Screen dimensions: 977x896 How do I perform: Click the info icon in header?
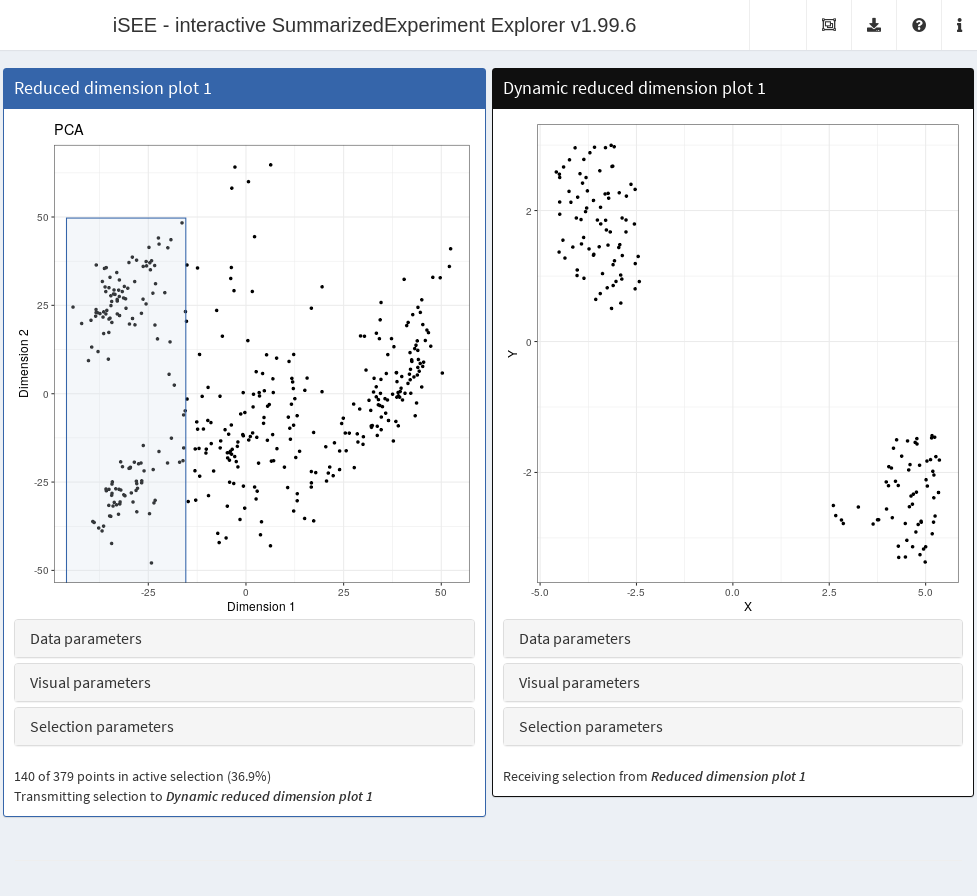[x=959, y=25]
